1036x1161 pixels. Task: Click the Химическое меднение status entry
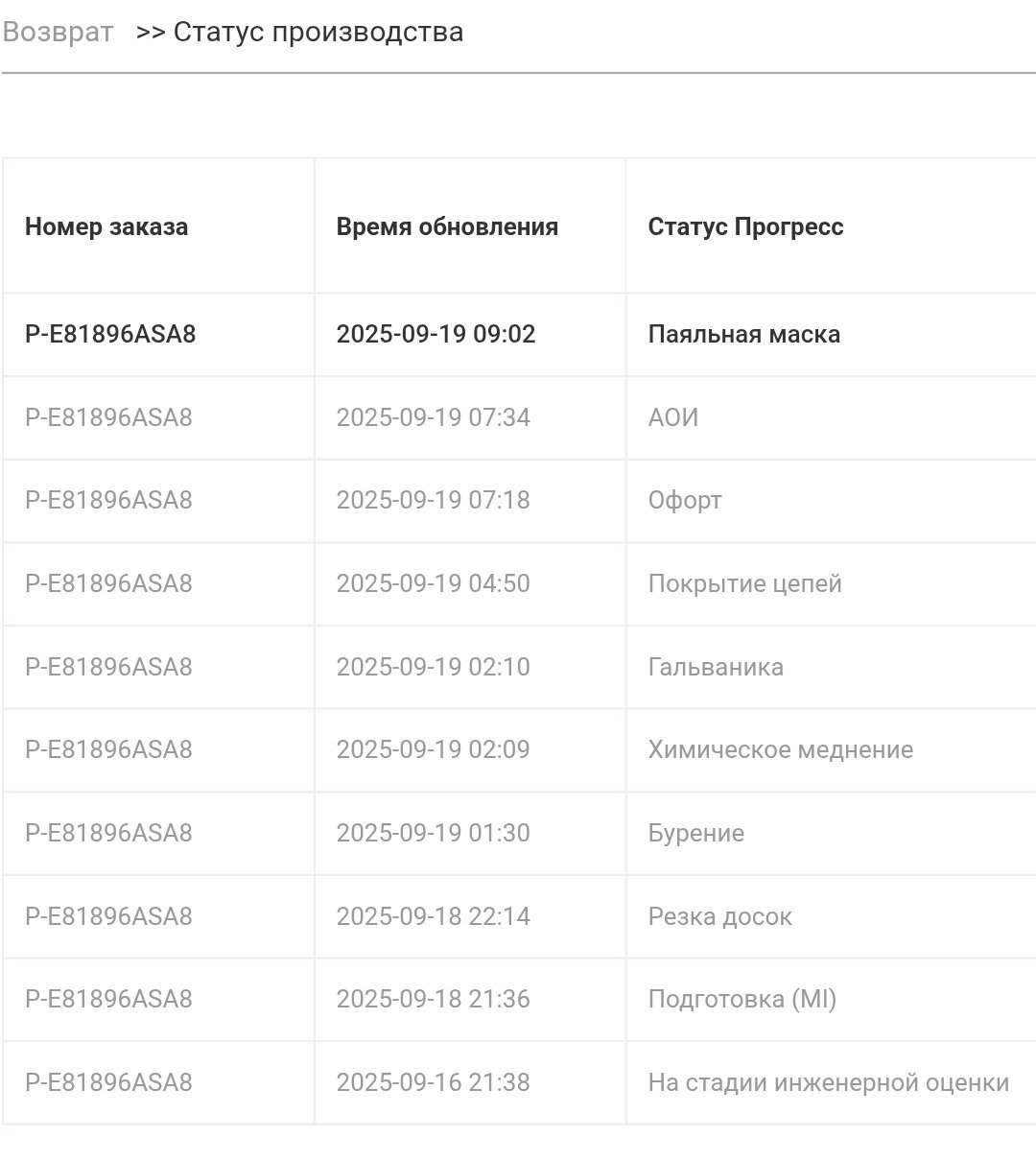click(780, 749)
